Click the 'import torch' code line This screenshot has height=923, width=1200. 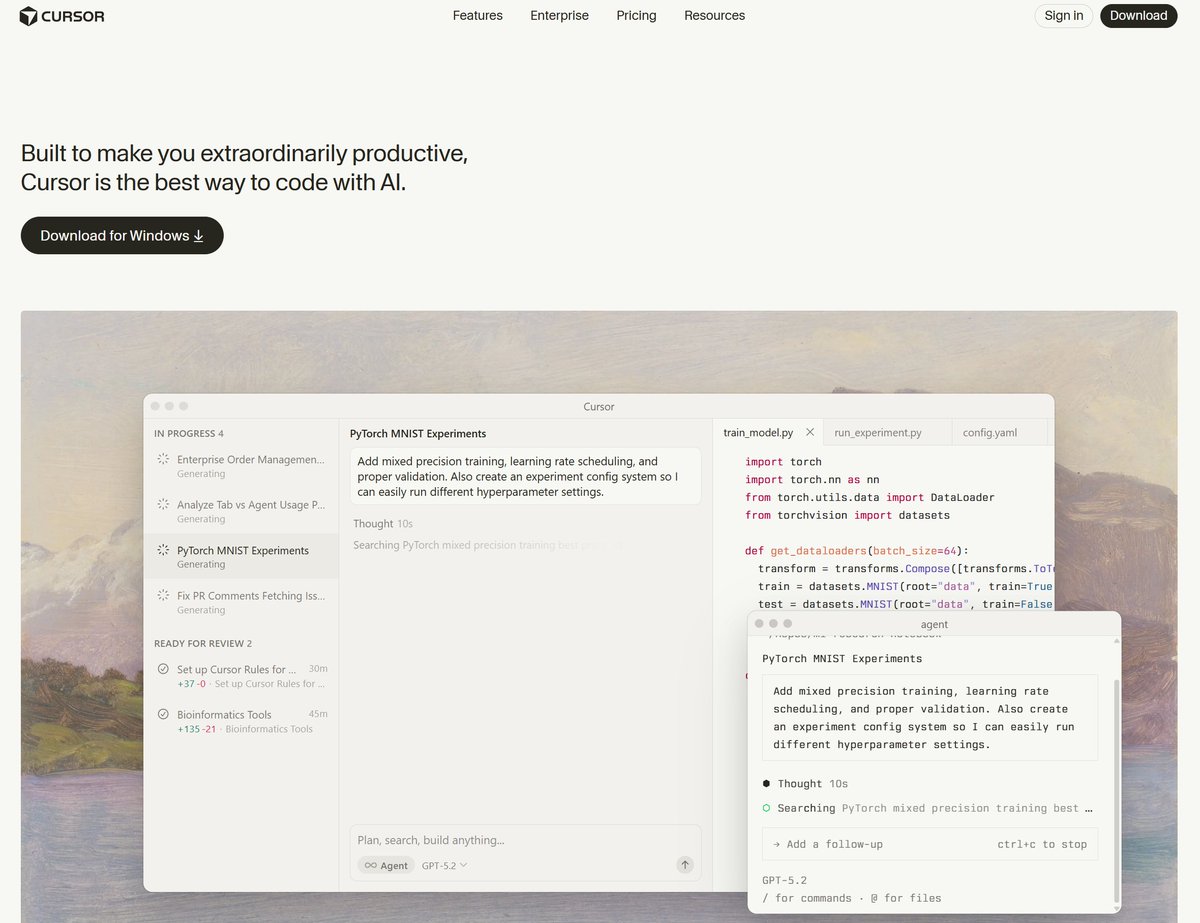783,462
